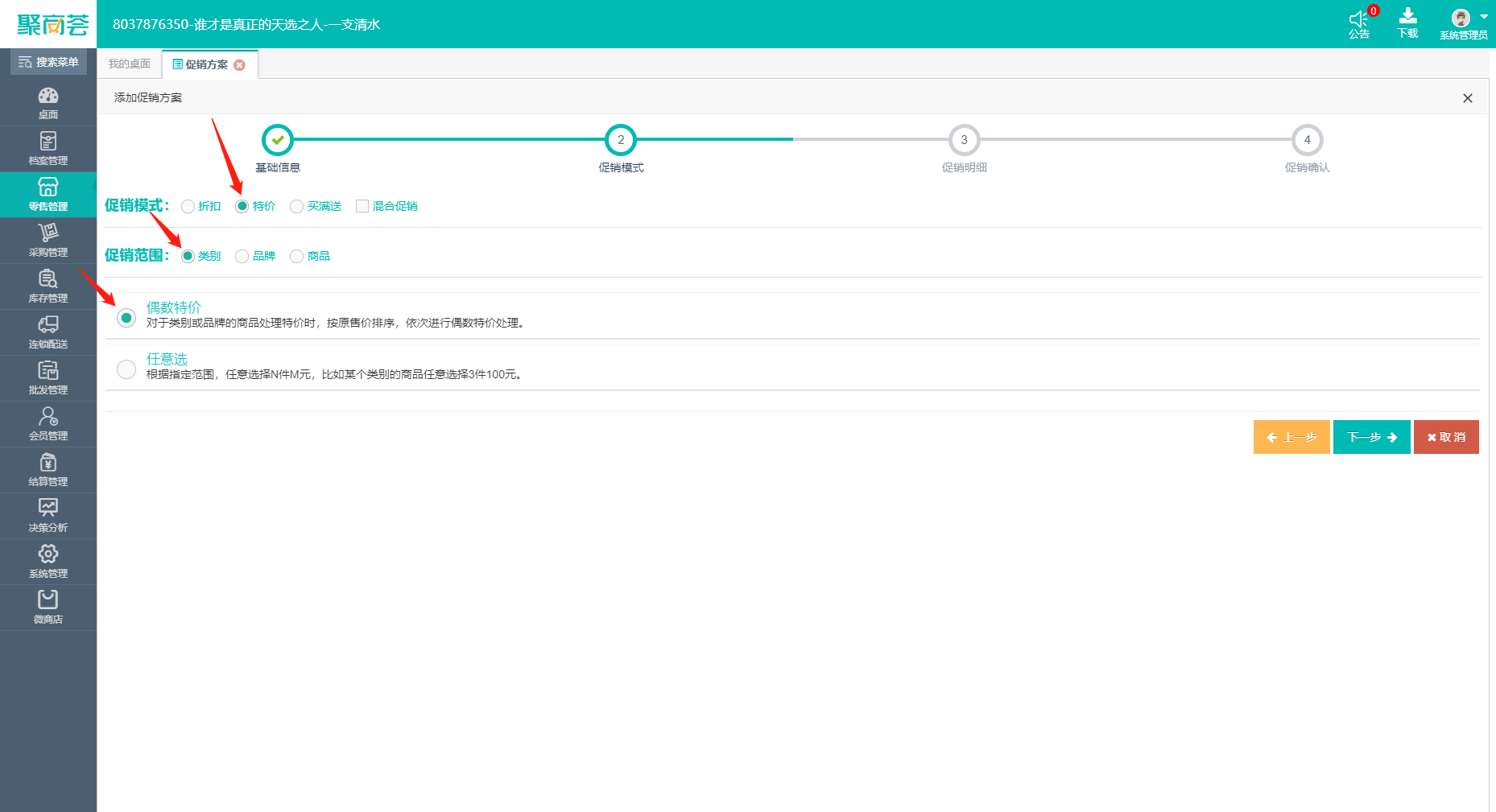Viewport: 1496px width, 812px height.
Task: Close the 促销方案 tab with red x
Action: tap(239, 64)
